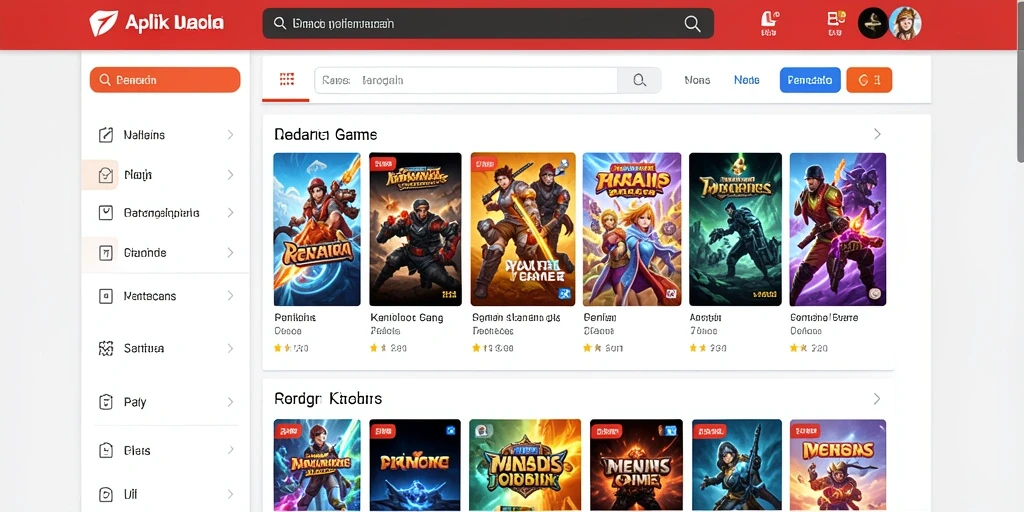This screenshot has height=512, width=1024.
Task: Open the Genioine Evarre game cover
Action: point(838,229)
